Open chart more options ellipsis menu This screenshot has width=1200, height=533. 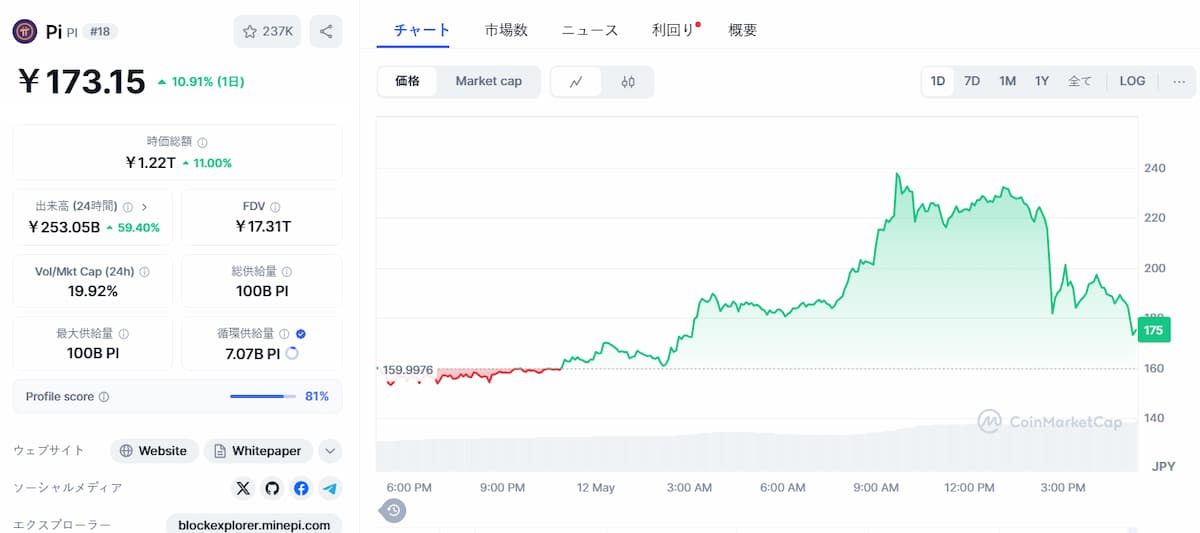(1181, 81)
